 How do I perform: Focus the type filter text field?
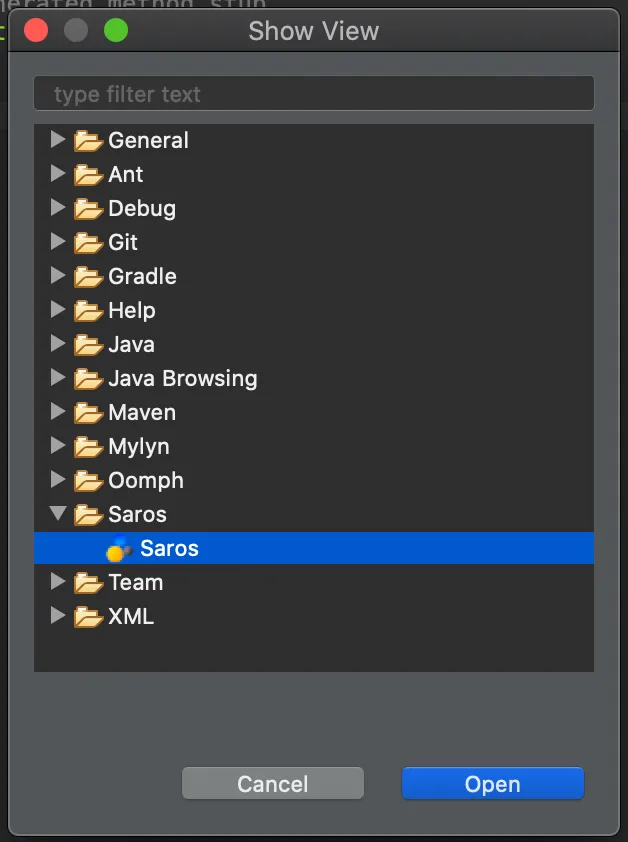pyautogui.click(x=314, y=94)
